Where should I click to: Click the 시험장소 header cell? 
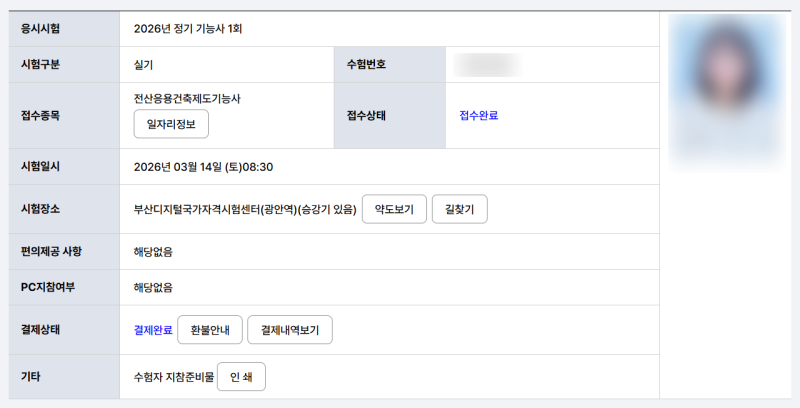64,209
